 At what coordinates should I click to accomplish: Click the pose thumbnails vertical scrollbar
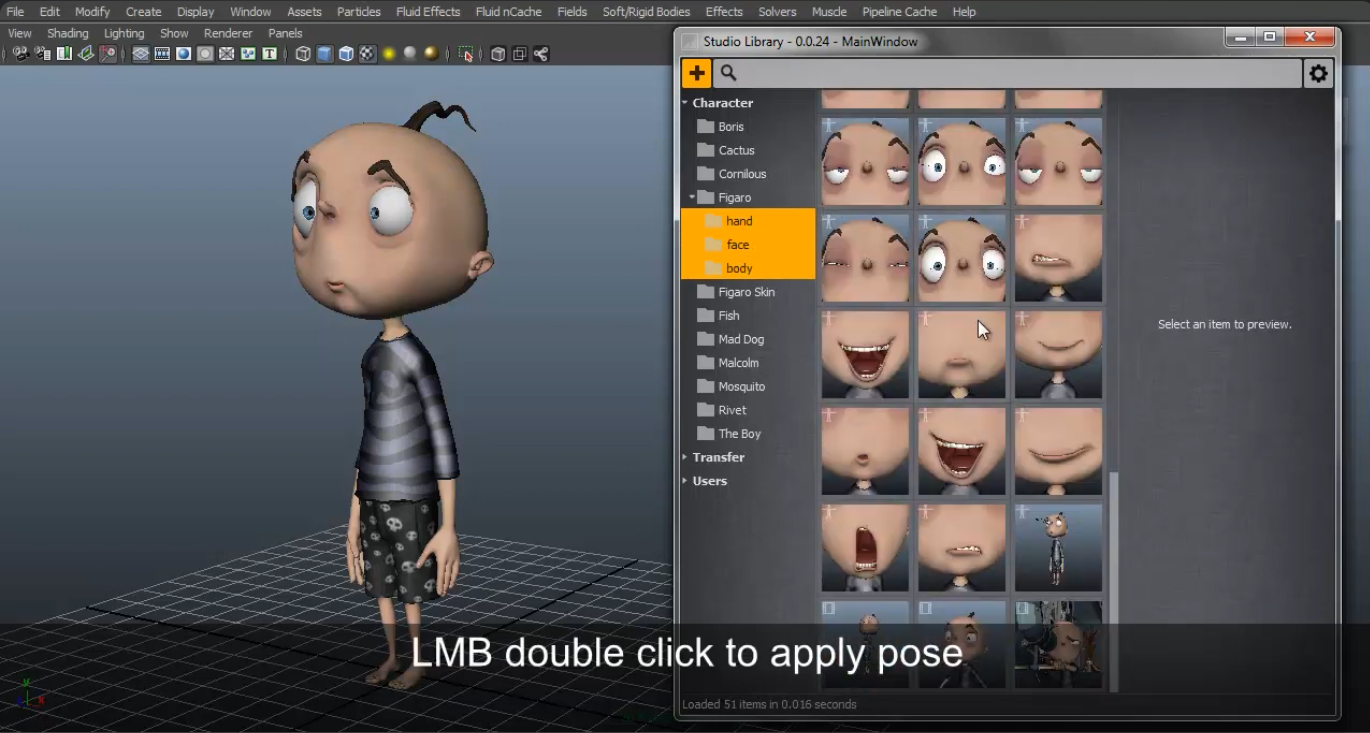pyautogui.click(x=1114, y=580)
